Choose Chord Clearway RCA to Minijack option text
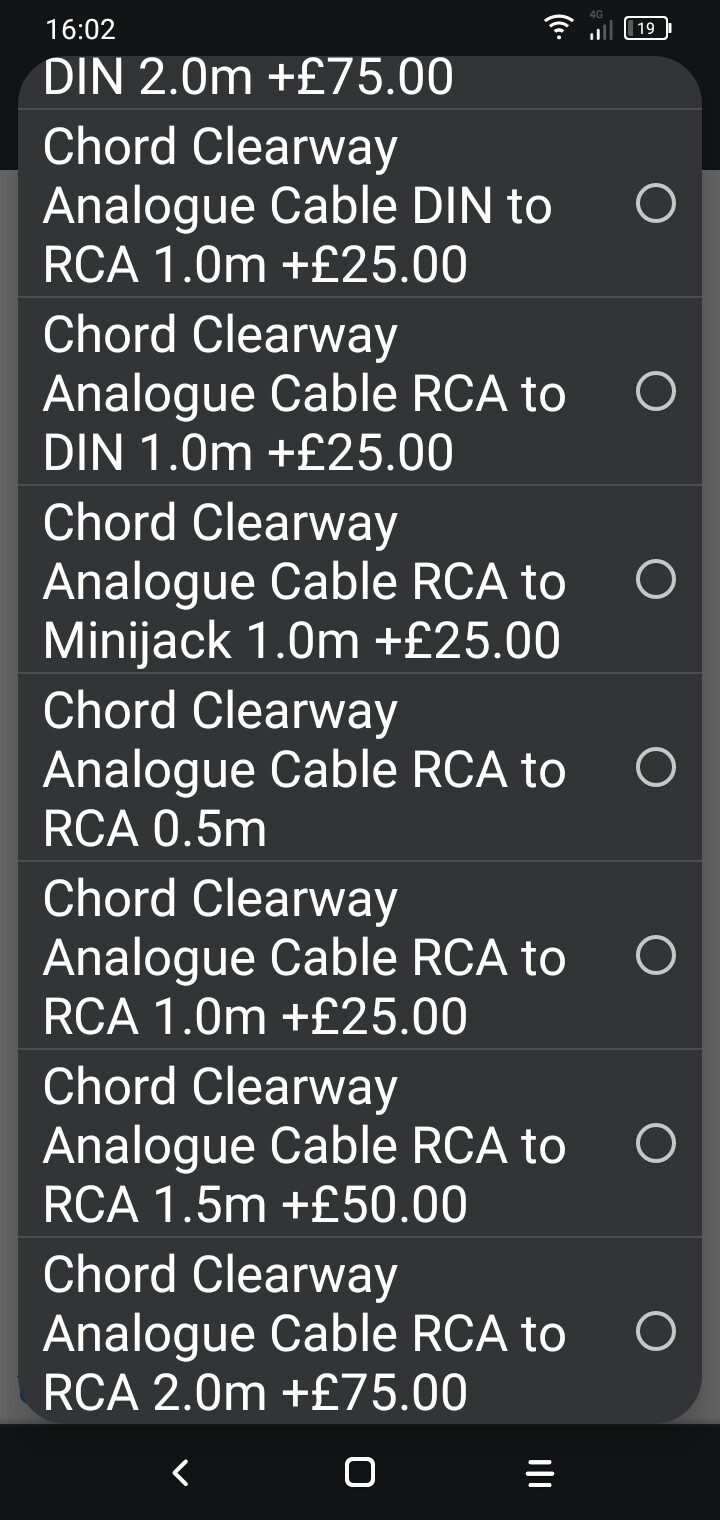Viewport: 720px width, 1520px height. (x=304, y=581)
